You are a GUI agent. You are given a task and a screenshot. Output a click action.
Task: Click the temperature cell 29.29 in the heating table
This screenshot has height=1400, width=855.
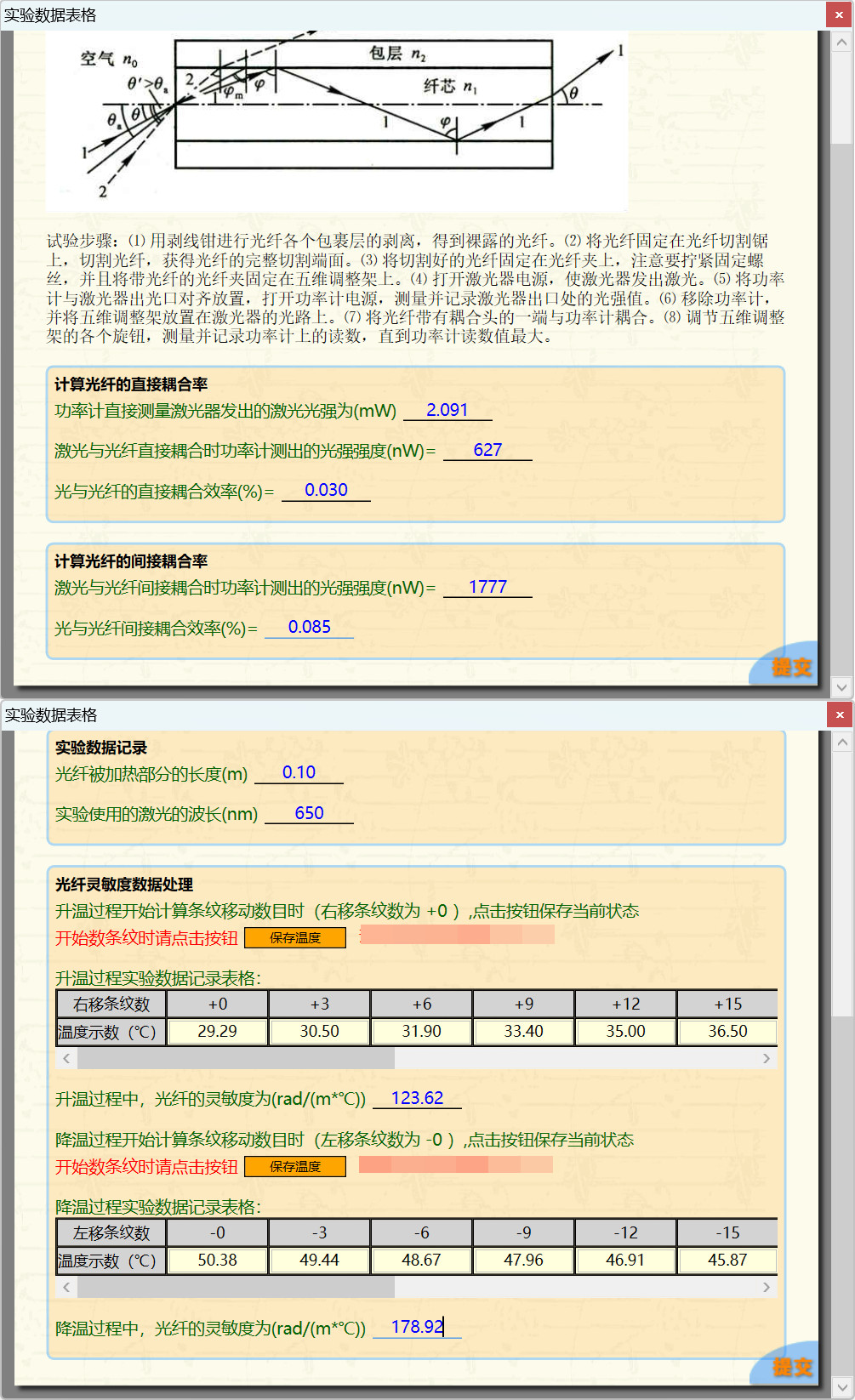[218, 1032]
